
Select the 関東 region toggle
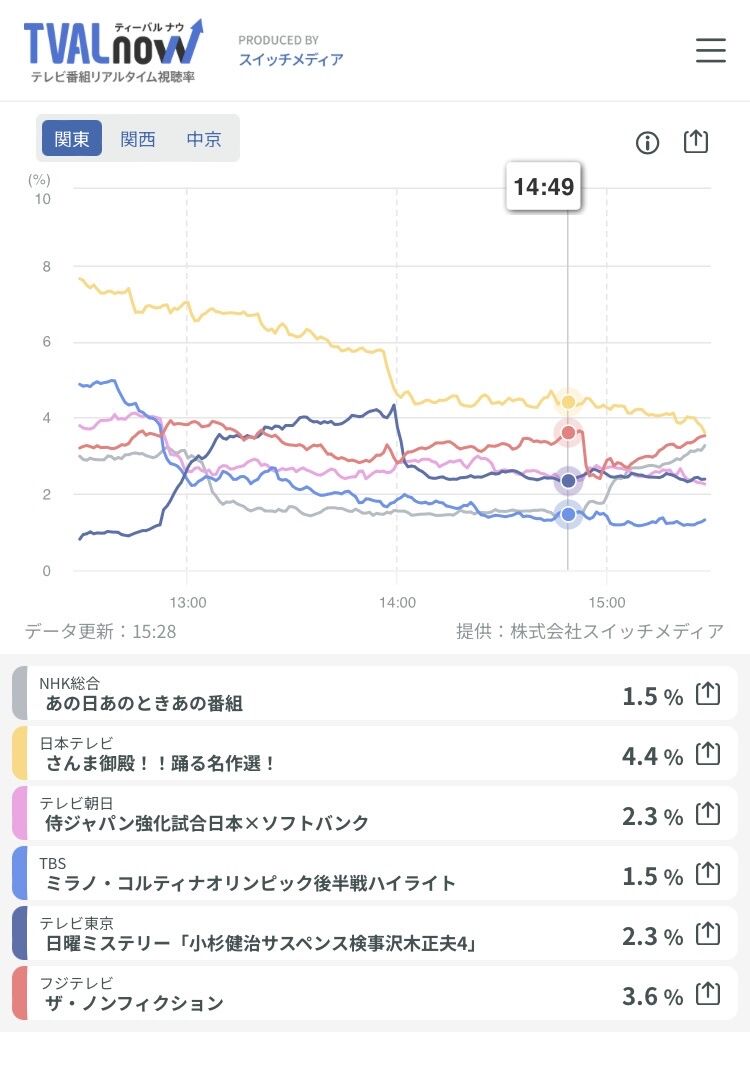(x=71, y=139)
